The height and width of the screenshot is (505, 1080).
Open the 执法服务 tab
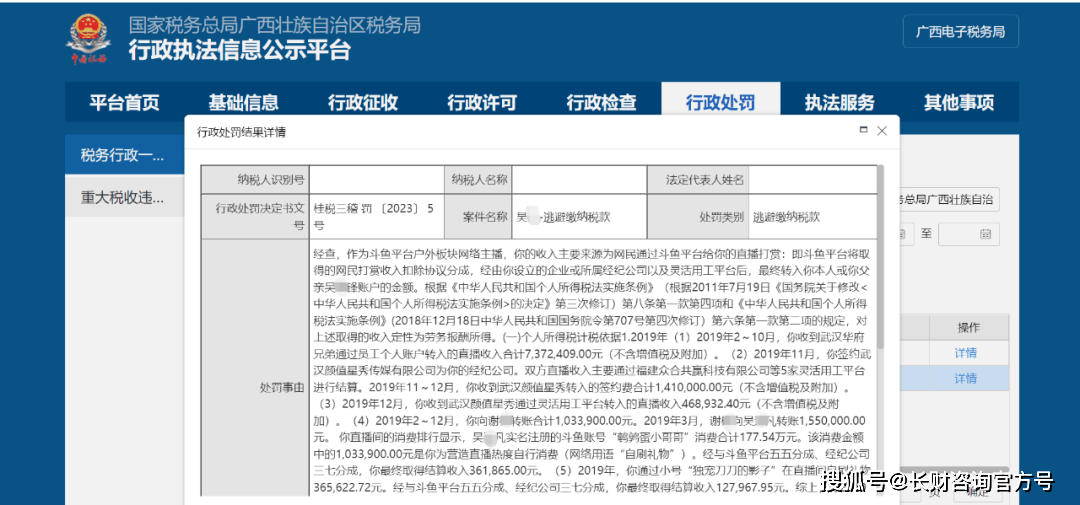tap(840, 103)
